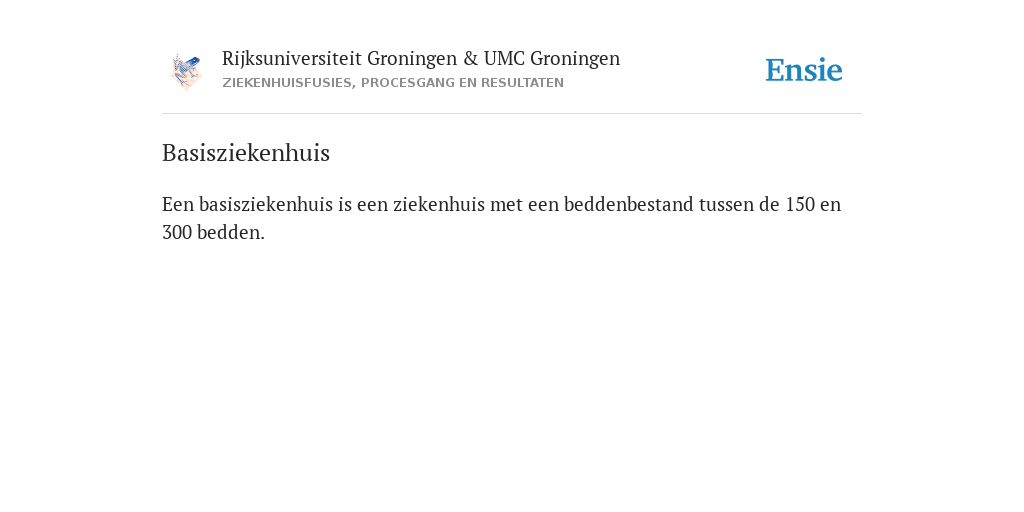The image size is (1024, 512).
Task: Click the horizontal divider below the header
Action: 512,114
